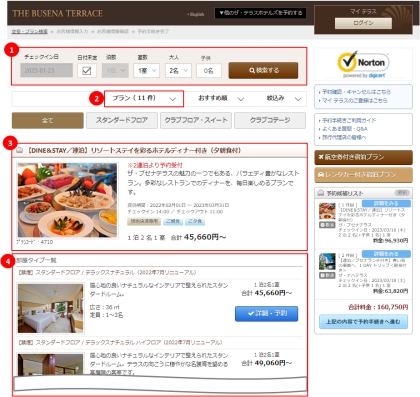Open the 予約確認・キャンセルはこちら link
420x397 pixels.
(356, 92)
